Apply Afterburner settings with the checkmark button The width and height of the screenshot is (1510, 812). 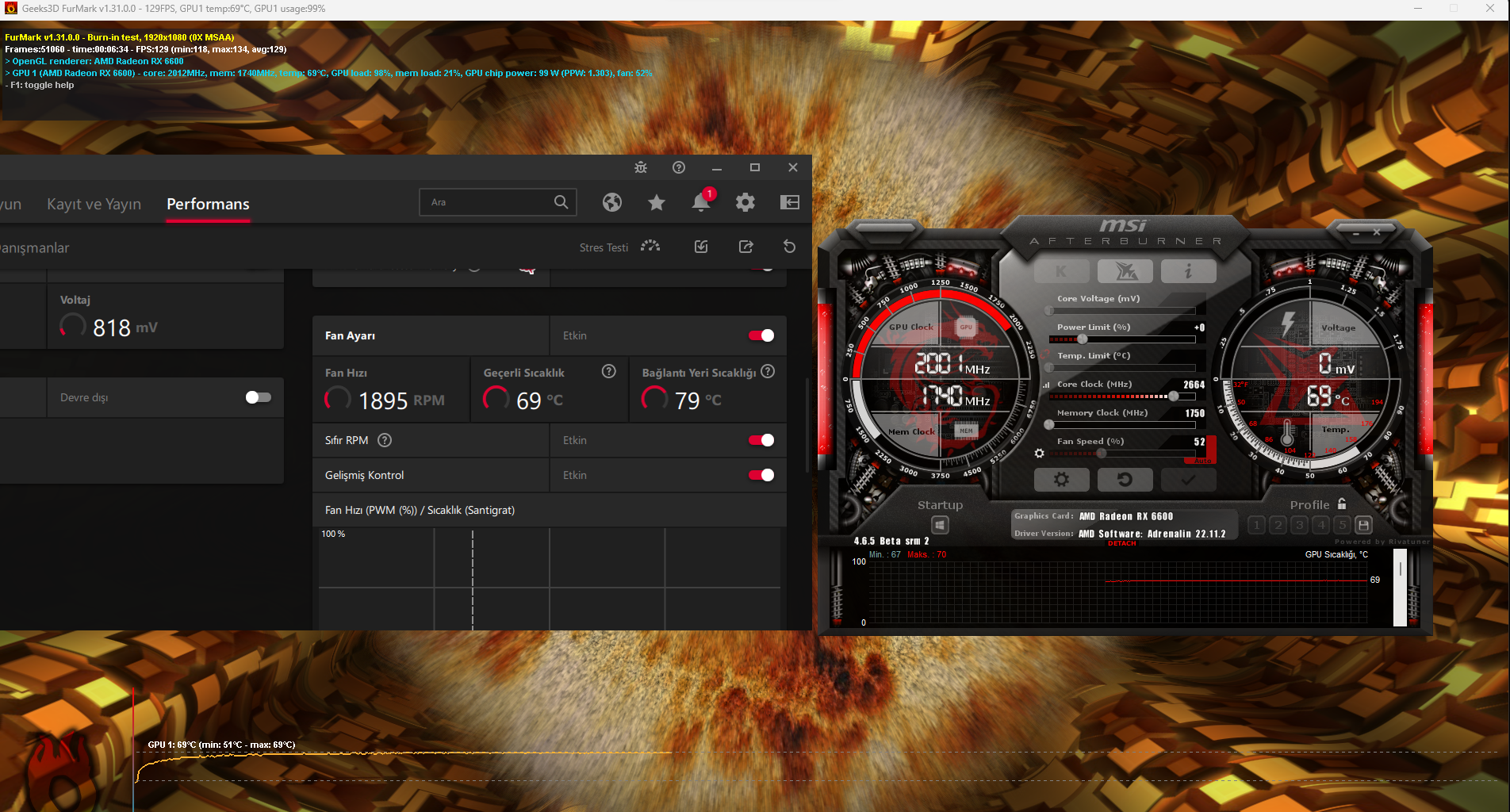1188,480
